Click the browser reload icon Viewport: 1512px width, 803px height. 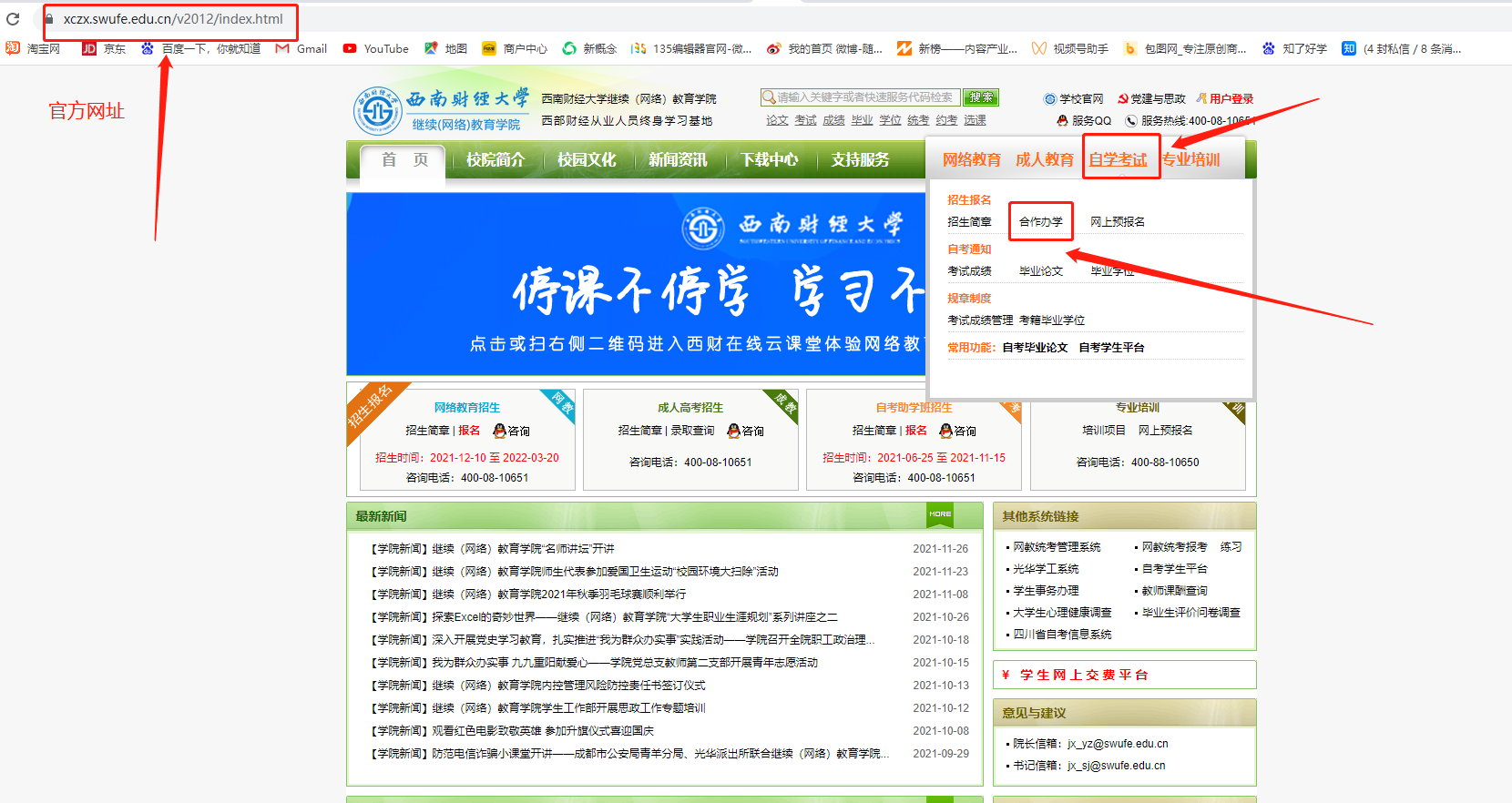[x=13, y=19]
